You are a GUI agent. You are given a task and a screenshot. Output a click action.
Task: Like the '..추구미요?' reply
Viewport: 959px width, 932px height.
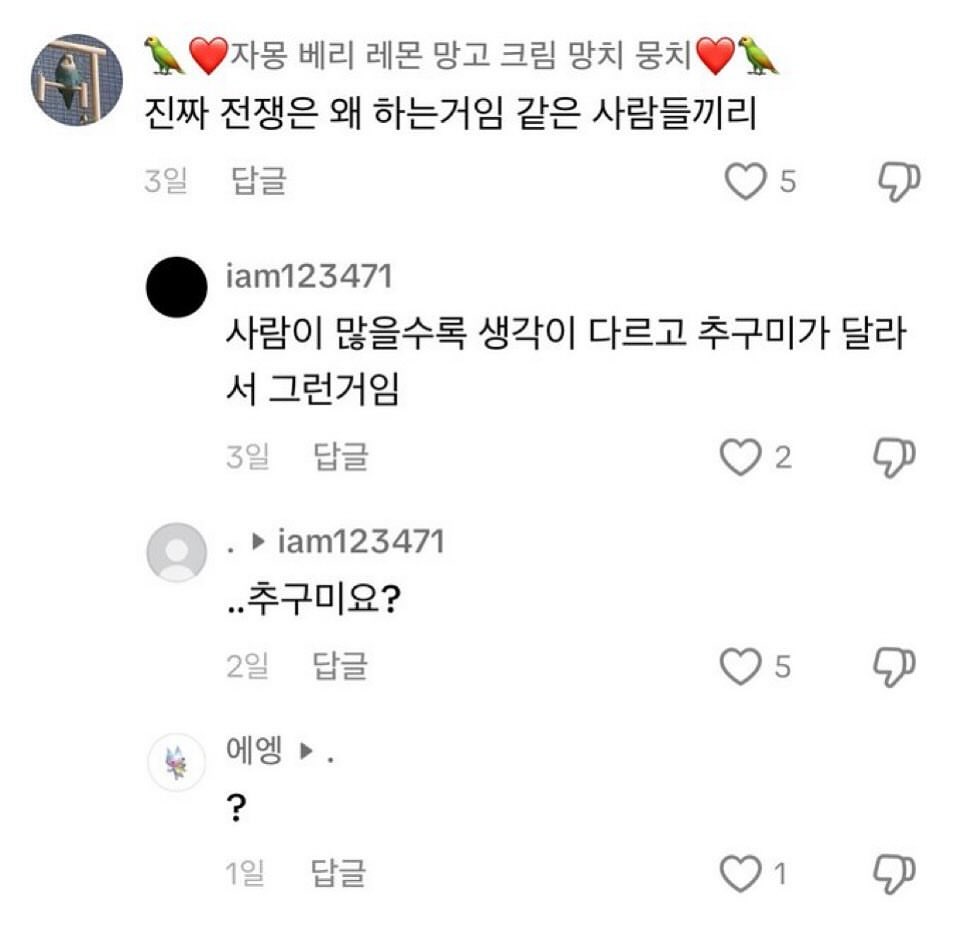point(741,666)
